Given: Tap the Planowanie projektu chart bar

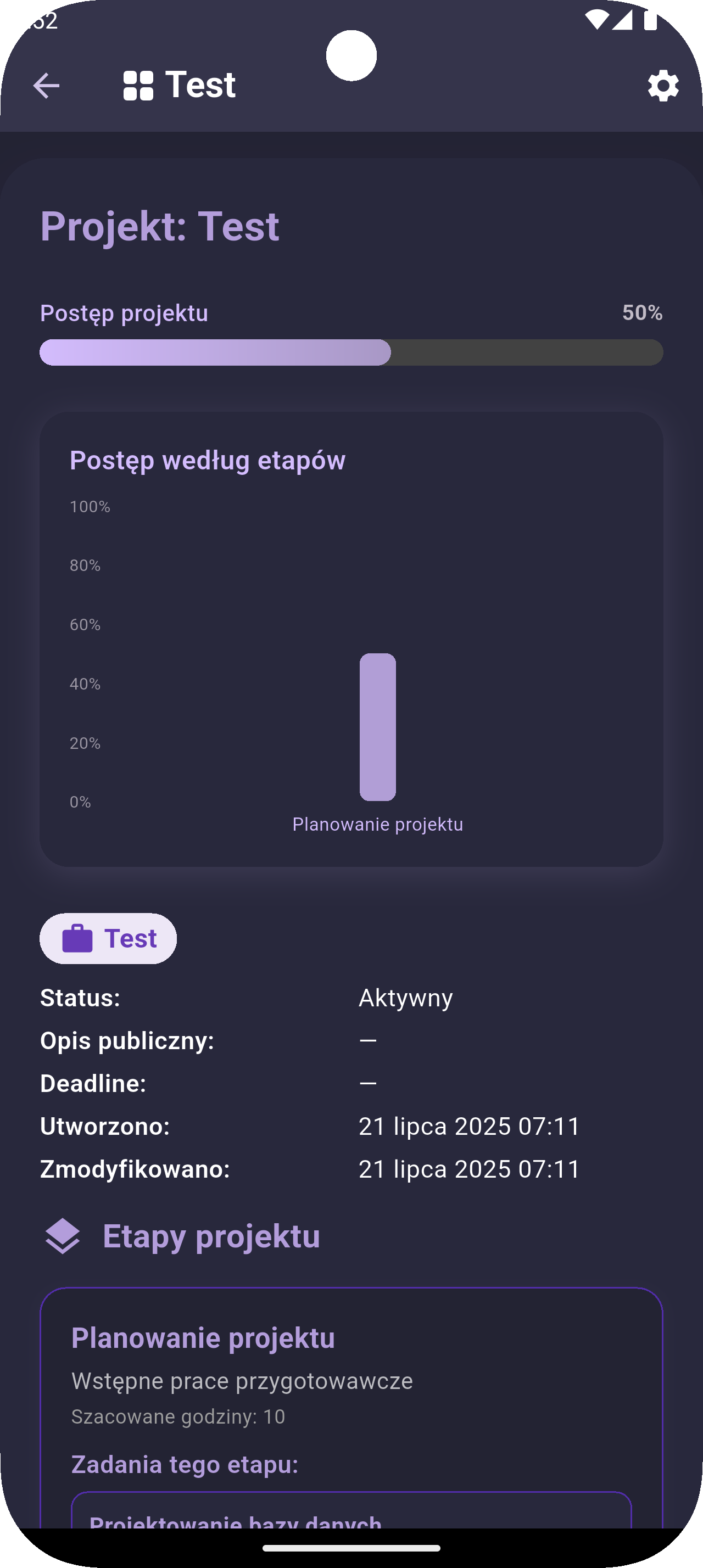Looking at the screenshot, I should pyautogui.click(x=377, y=727).
